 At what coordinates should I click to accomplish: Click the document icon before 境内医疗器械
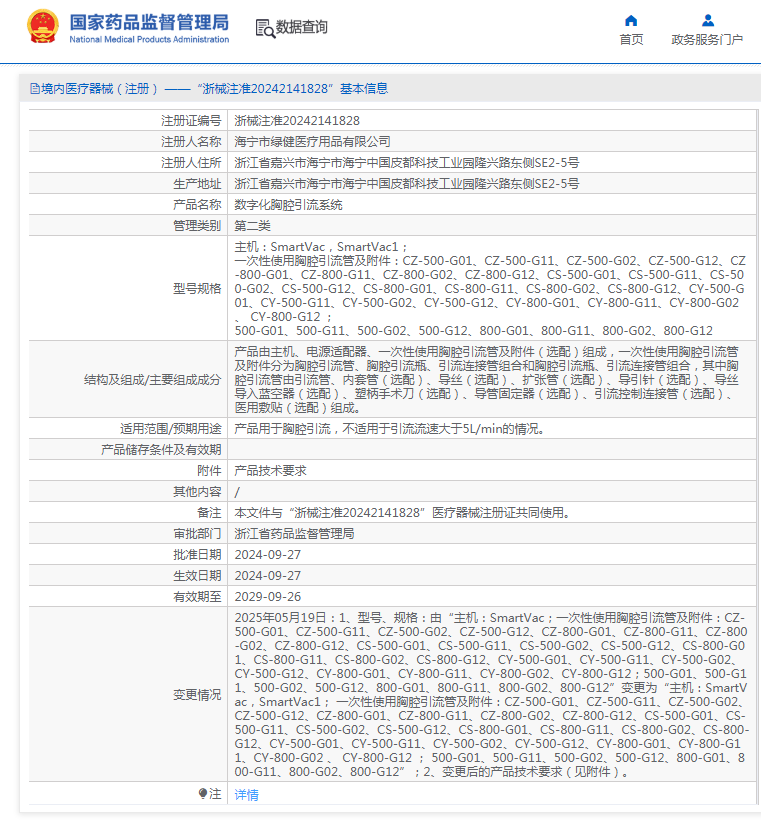[x=35, y=88]
